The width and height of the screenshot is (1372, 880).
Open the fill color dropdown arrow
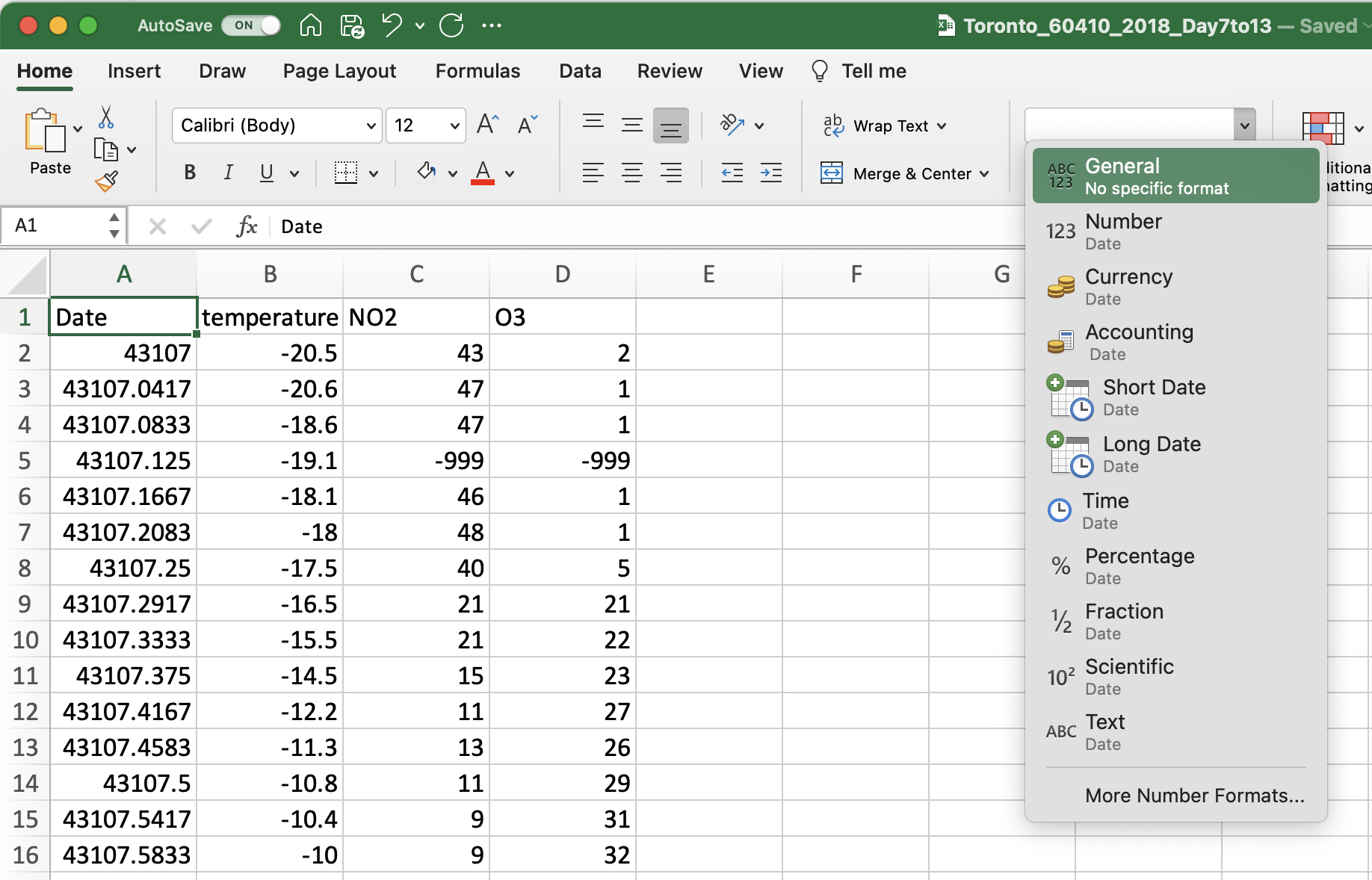point(454,173)
